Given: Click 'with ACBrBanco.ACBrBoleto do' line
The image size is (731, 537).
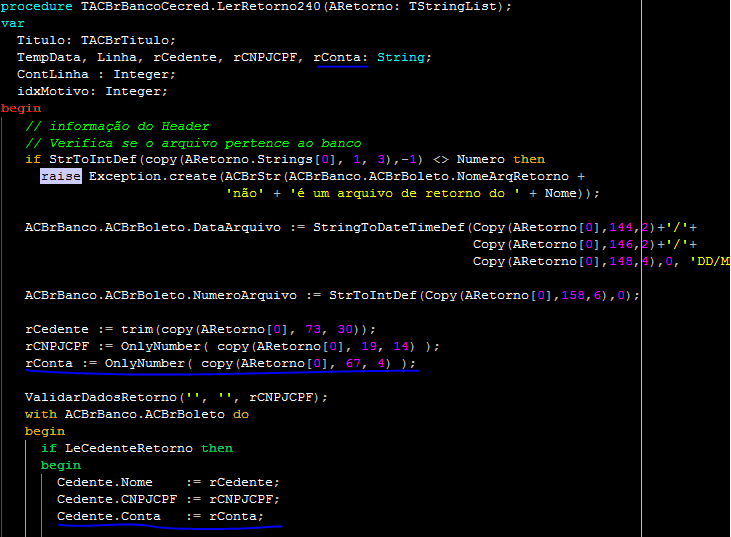Looking at the screenshot, I should [137, 414].
